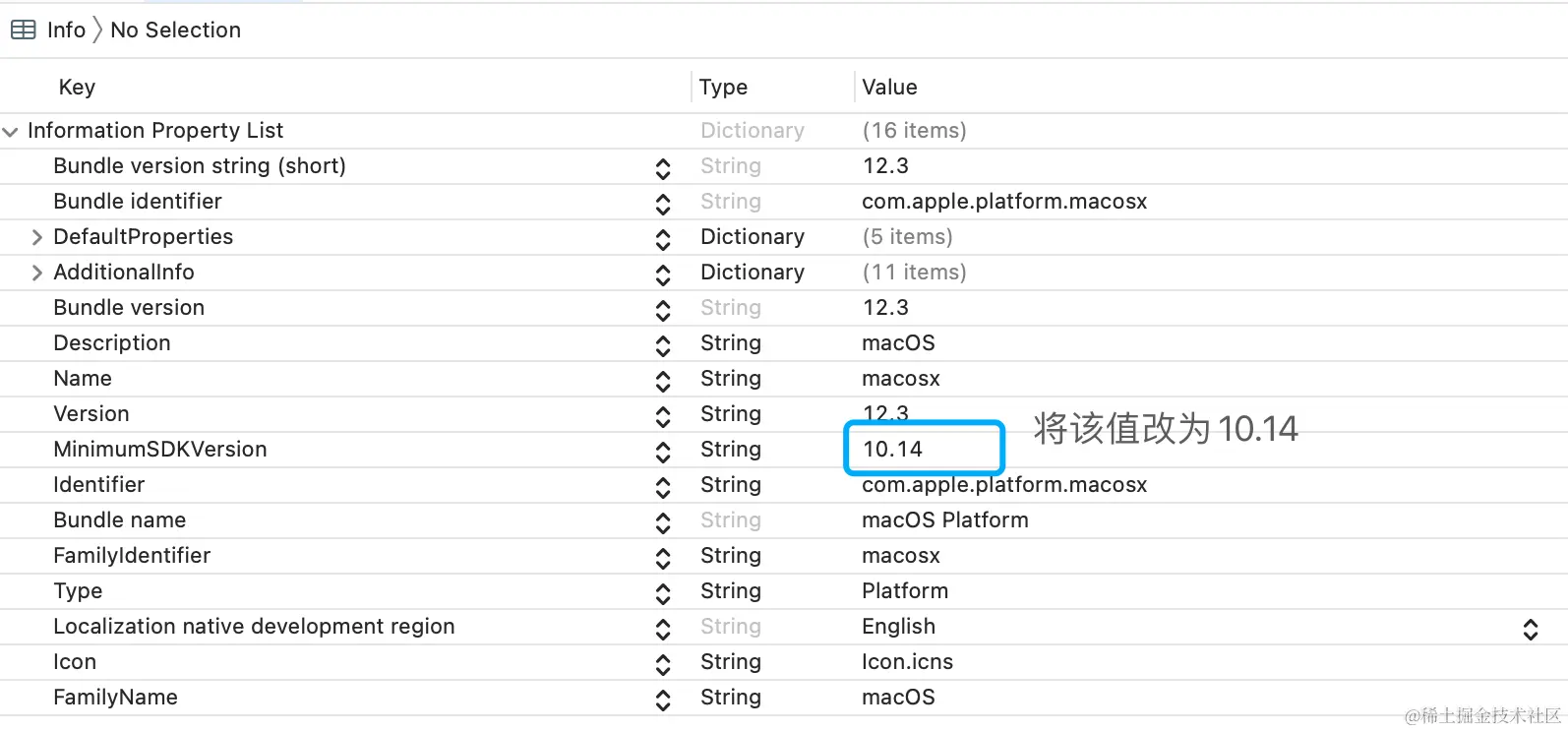Open key stepper for MinimumSDKVersion
The height and width of the screenshot is (732, 1568).
click(663, 452)
